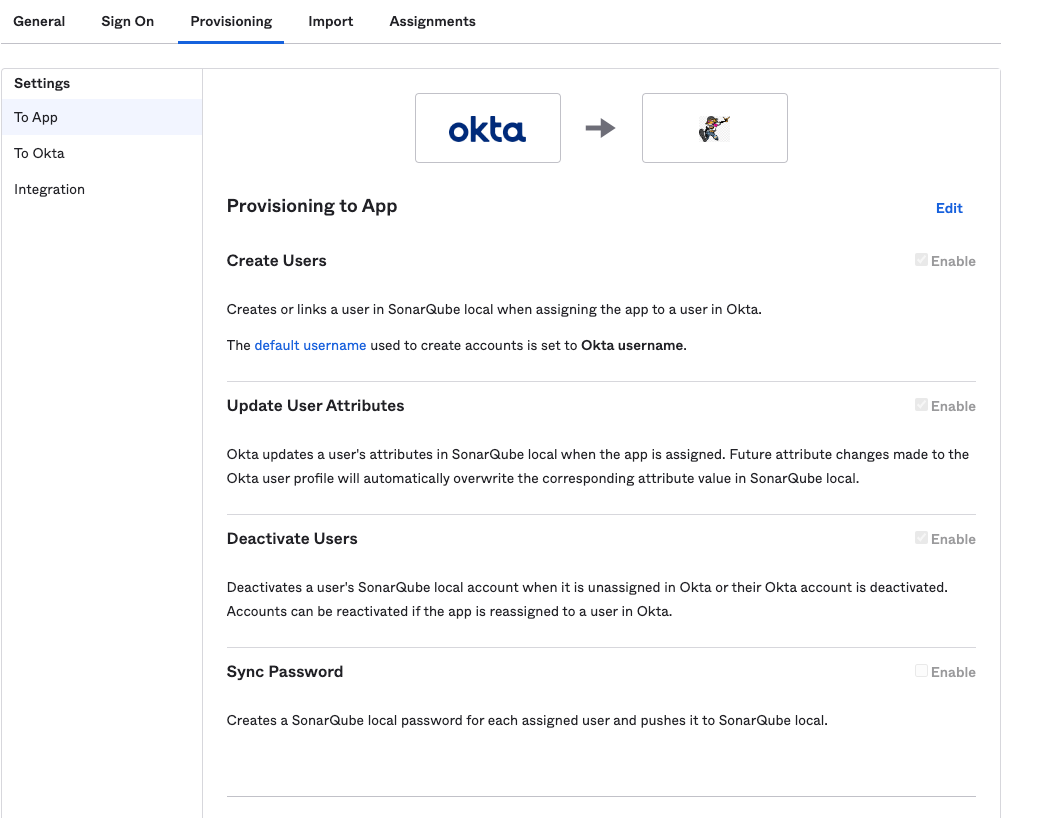Enable the Update User Attributes checkbox

pyautogui.click(x=921, y=404)
